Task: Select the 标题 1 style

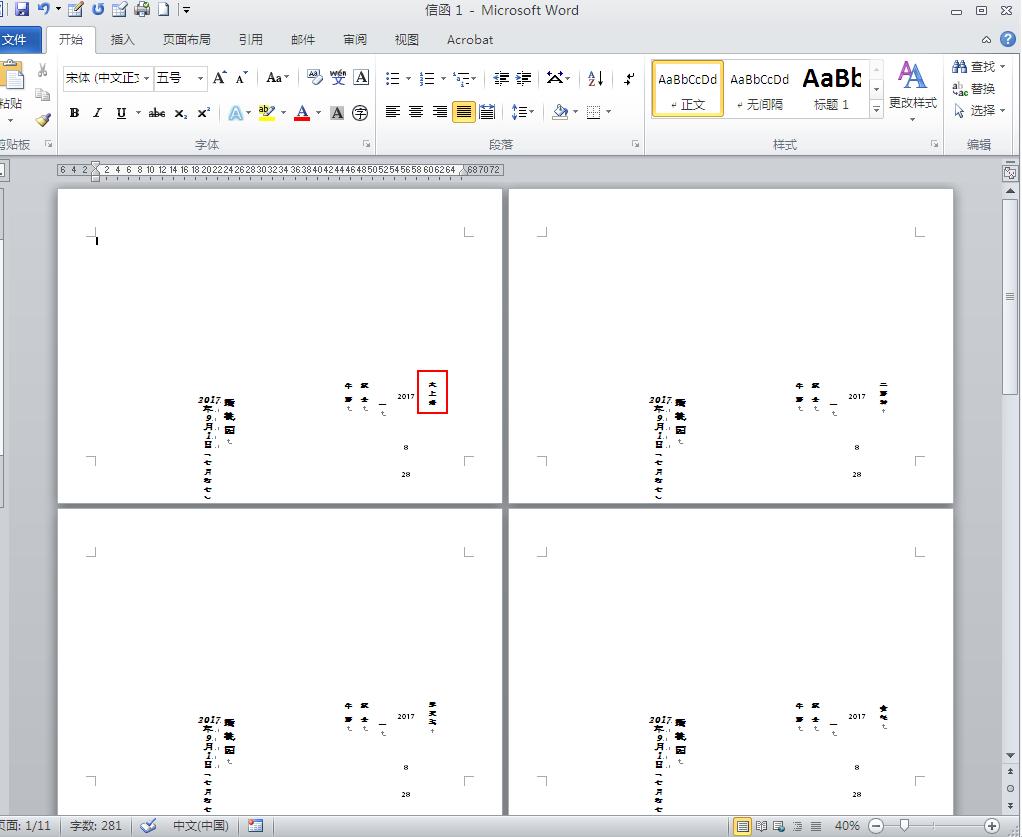Action: tap(831, 88)
